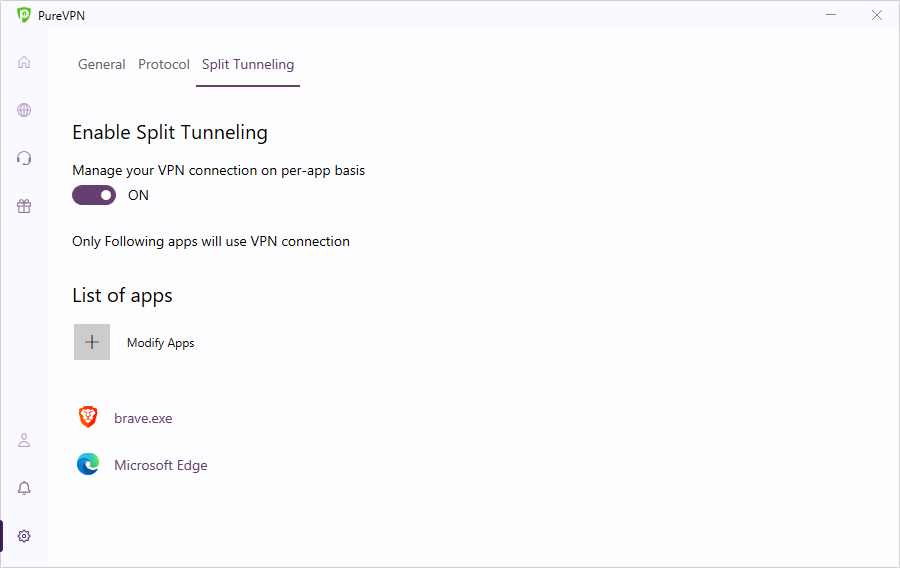Image resolution: width=900 pixels, height=568 pixels.
Task: Turn off the Split Tunneling toggle
Action: [94, 195]
